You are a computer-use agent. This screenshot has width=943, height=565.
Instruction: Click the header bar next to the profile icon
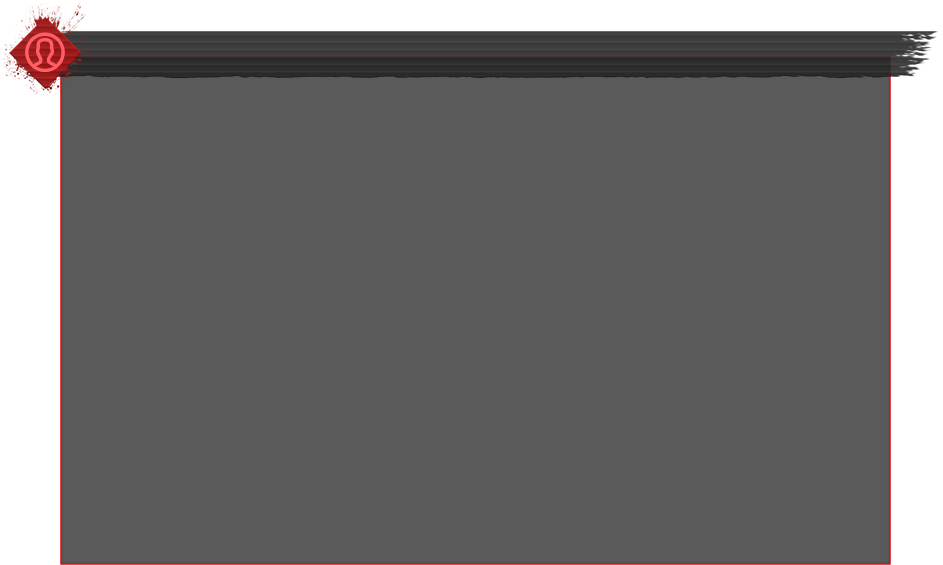(x=499, y=54)
